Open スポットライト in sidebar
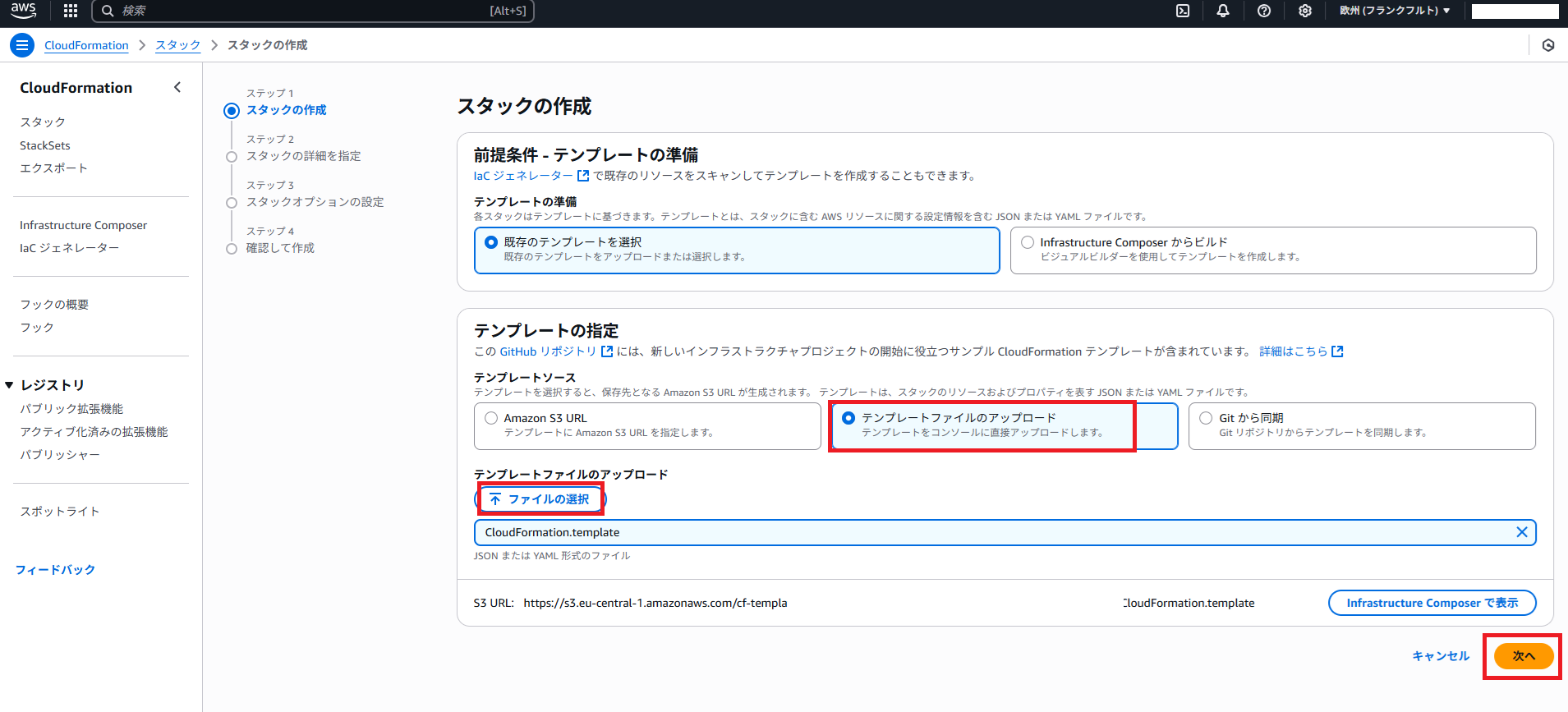1568x712 pixels. (x=60, y=512)
